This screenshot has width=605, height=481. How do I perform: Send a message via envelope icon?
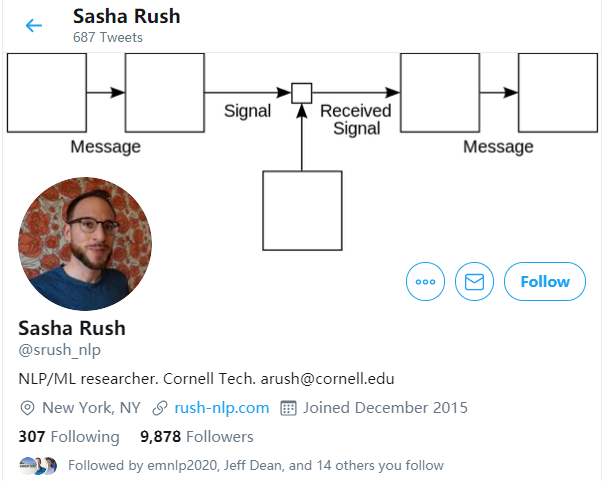point(474,282)
